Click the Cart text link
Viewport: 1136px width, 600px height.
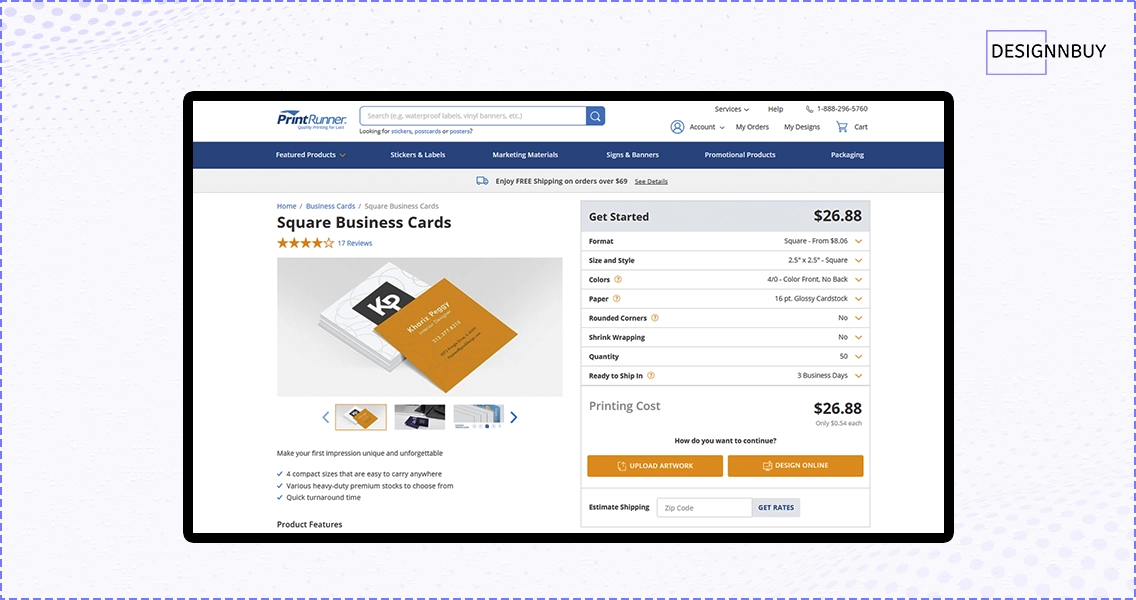click(x=861, y=127)
